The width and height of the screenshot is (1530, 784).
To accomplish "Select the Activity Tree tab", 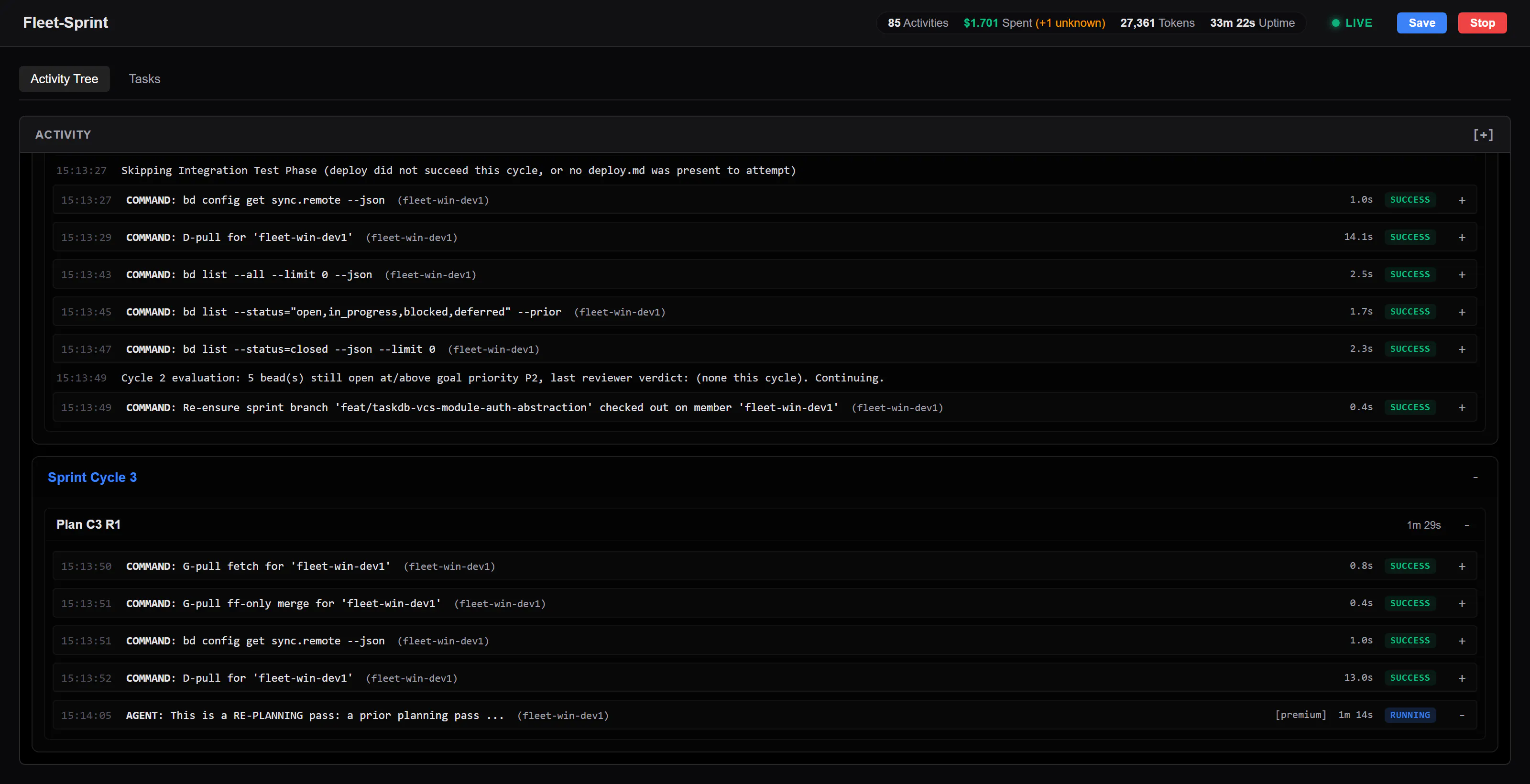I will coord(64,79).
